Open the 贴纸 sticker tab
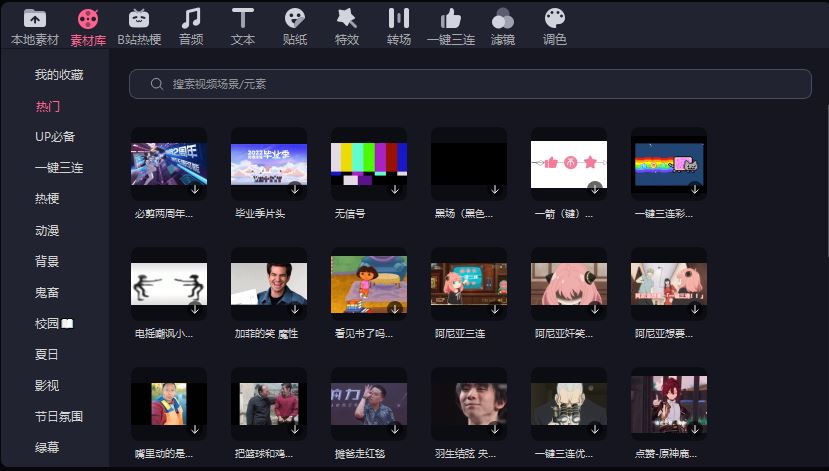 294,26
